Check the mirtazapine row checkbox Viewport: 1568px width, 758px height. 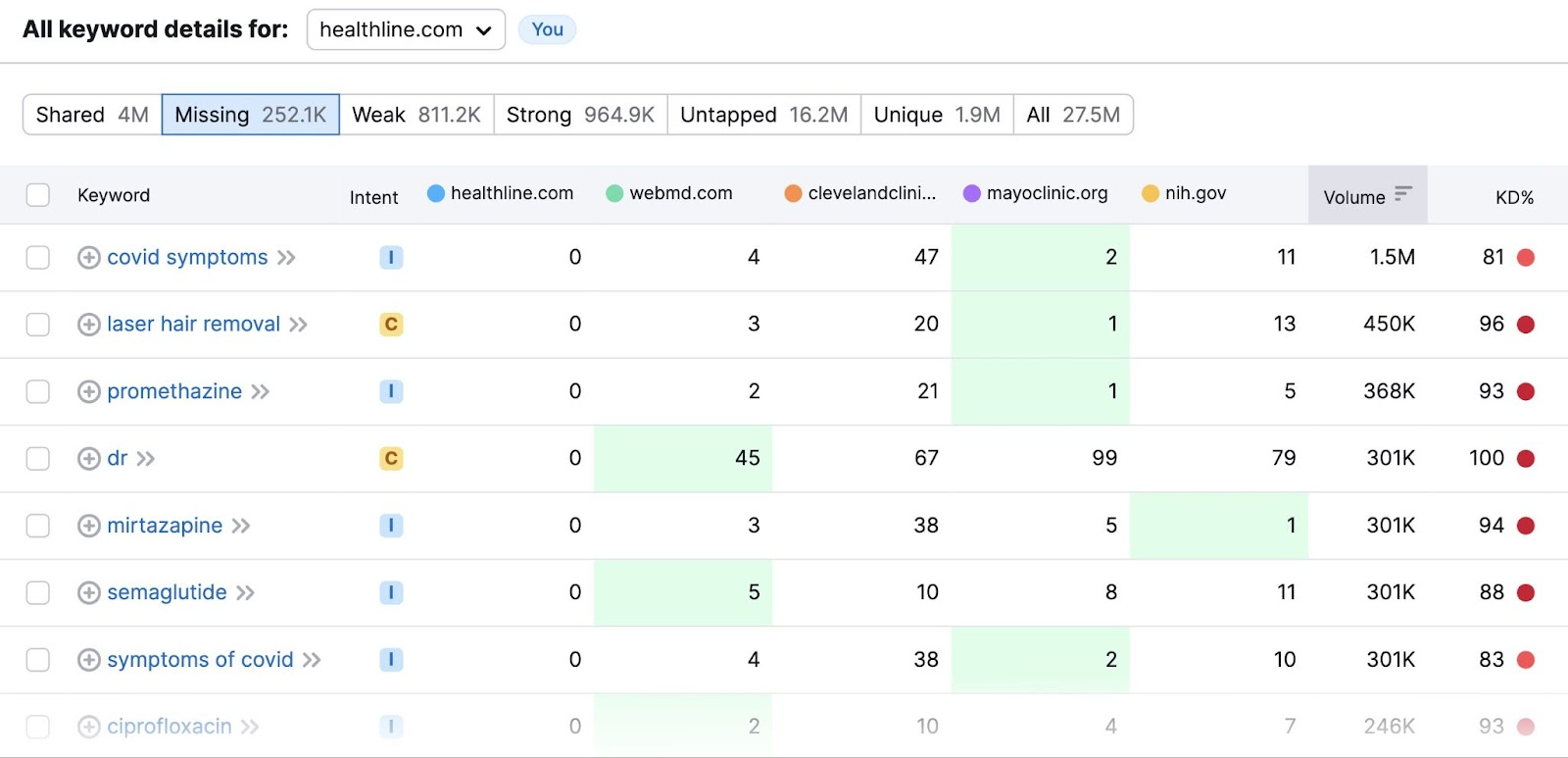pos(38,526)
